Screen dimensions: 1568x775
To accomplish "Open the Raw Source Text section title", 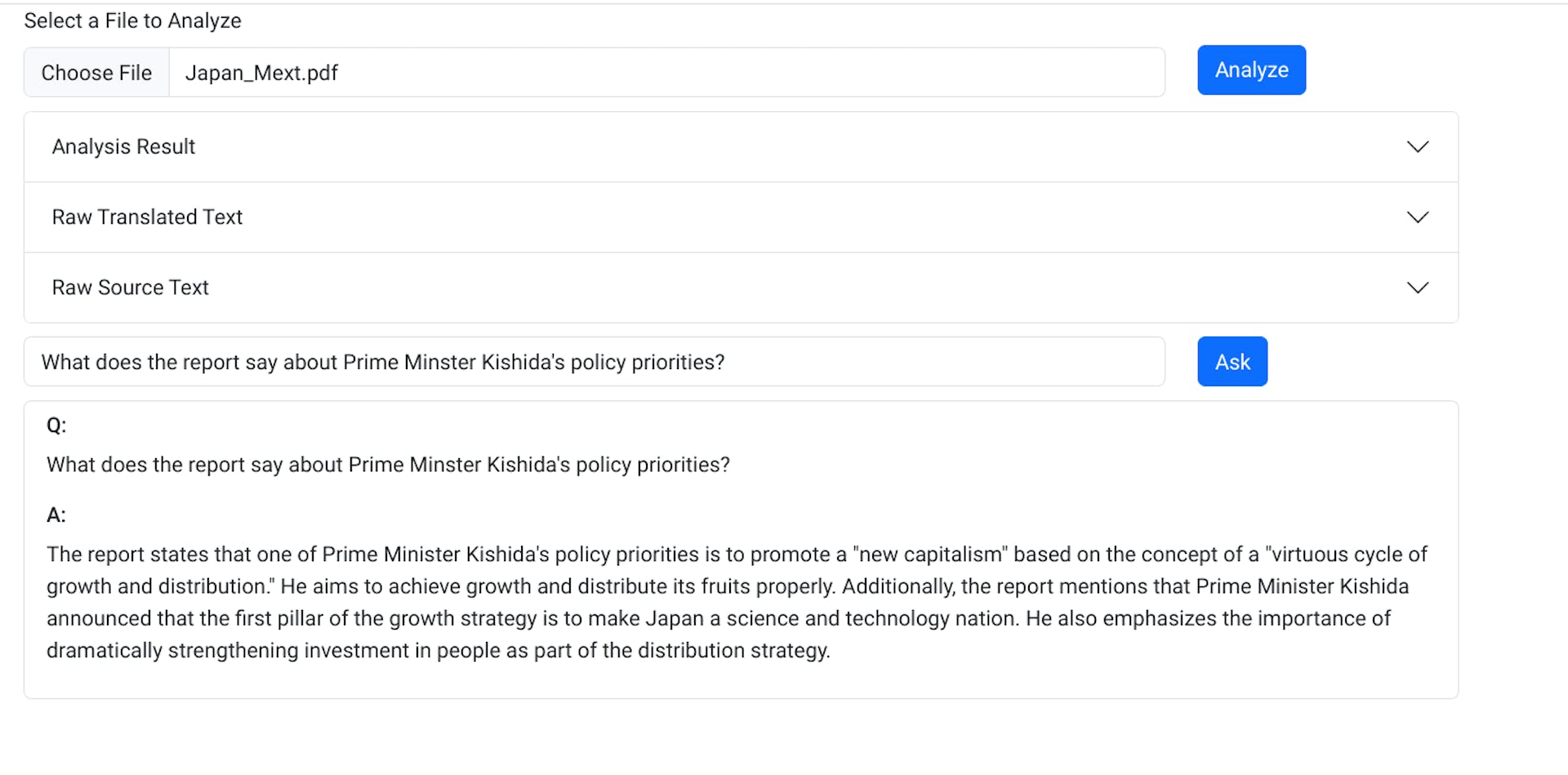I will click(x=130, y=287).
